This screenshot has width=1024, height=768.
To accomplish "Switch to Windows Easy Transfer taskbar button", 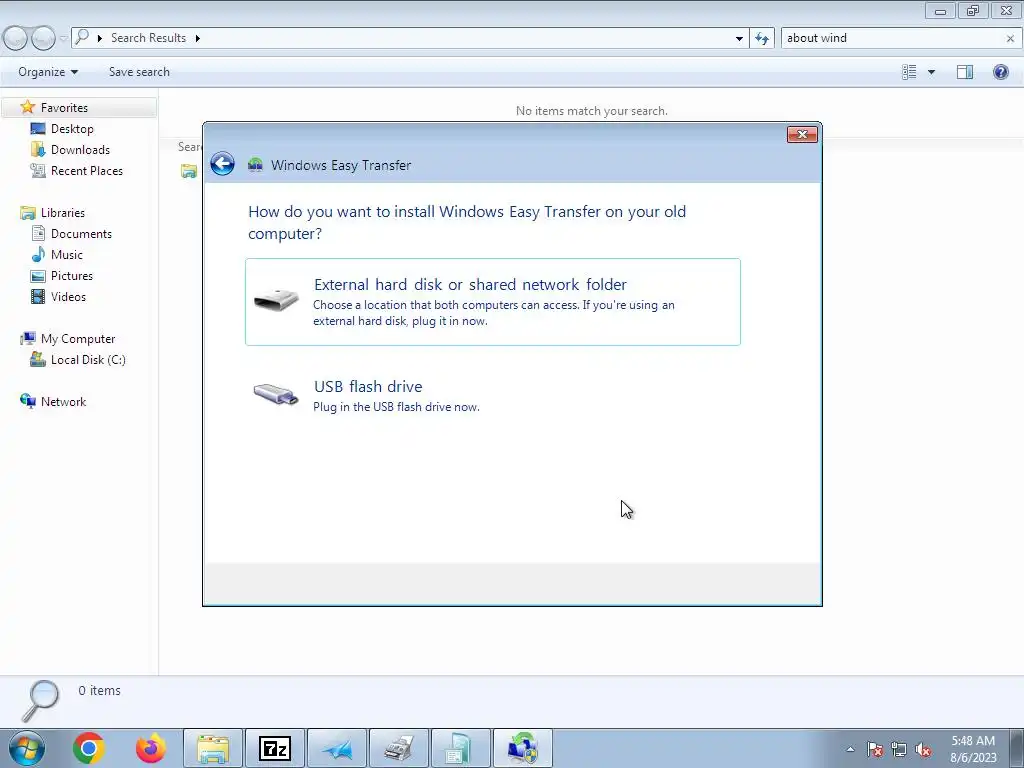I will (x=523, y=748).
